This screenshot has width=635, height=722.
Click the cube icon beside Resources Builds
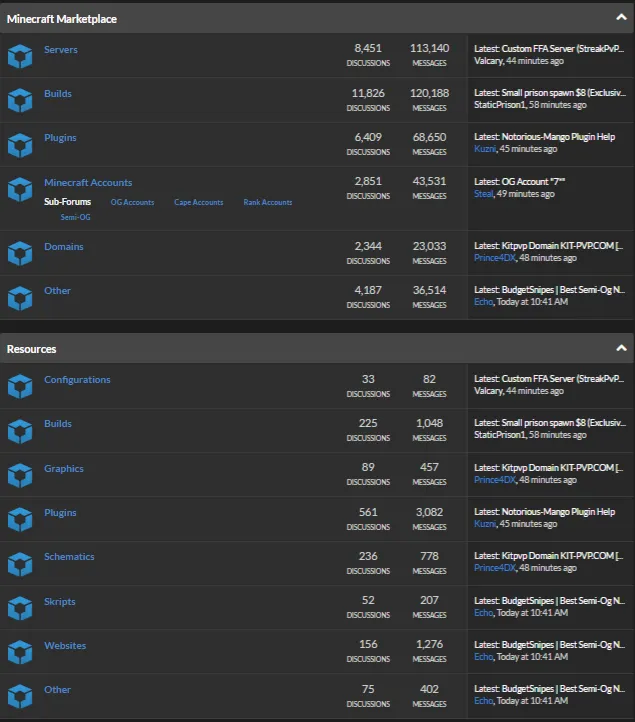(20, 431)
